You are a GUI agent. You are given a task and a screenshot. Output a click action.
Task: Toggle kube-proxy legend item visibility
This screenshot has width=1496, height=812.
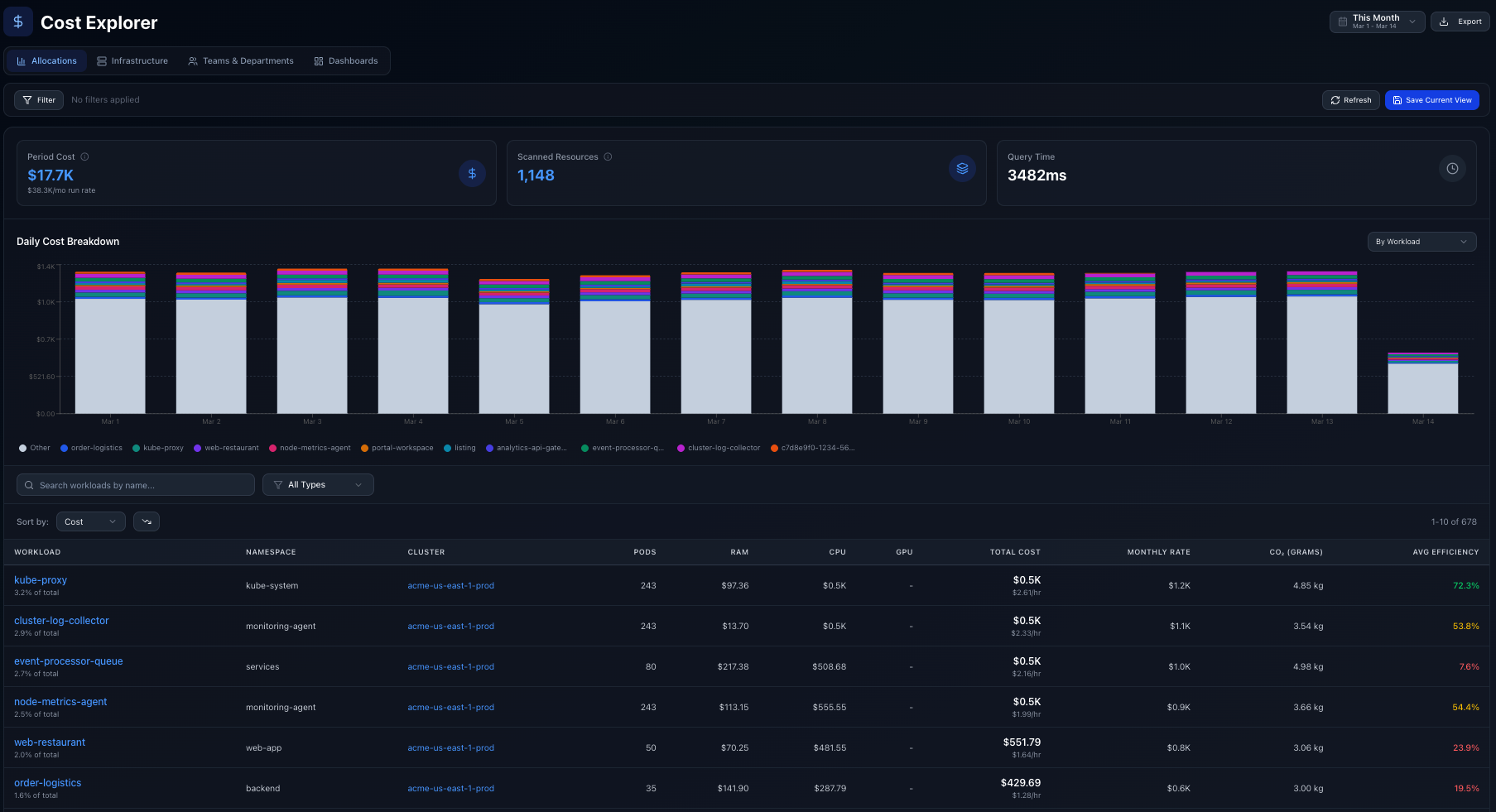(158, 448)
